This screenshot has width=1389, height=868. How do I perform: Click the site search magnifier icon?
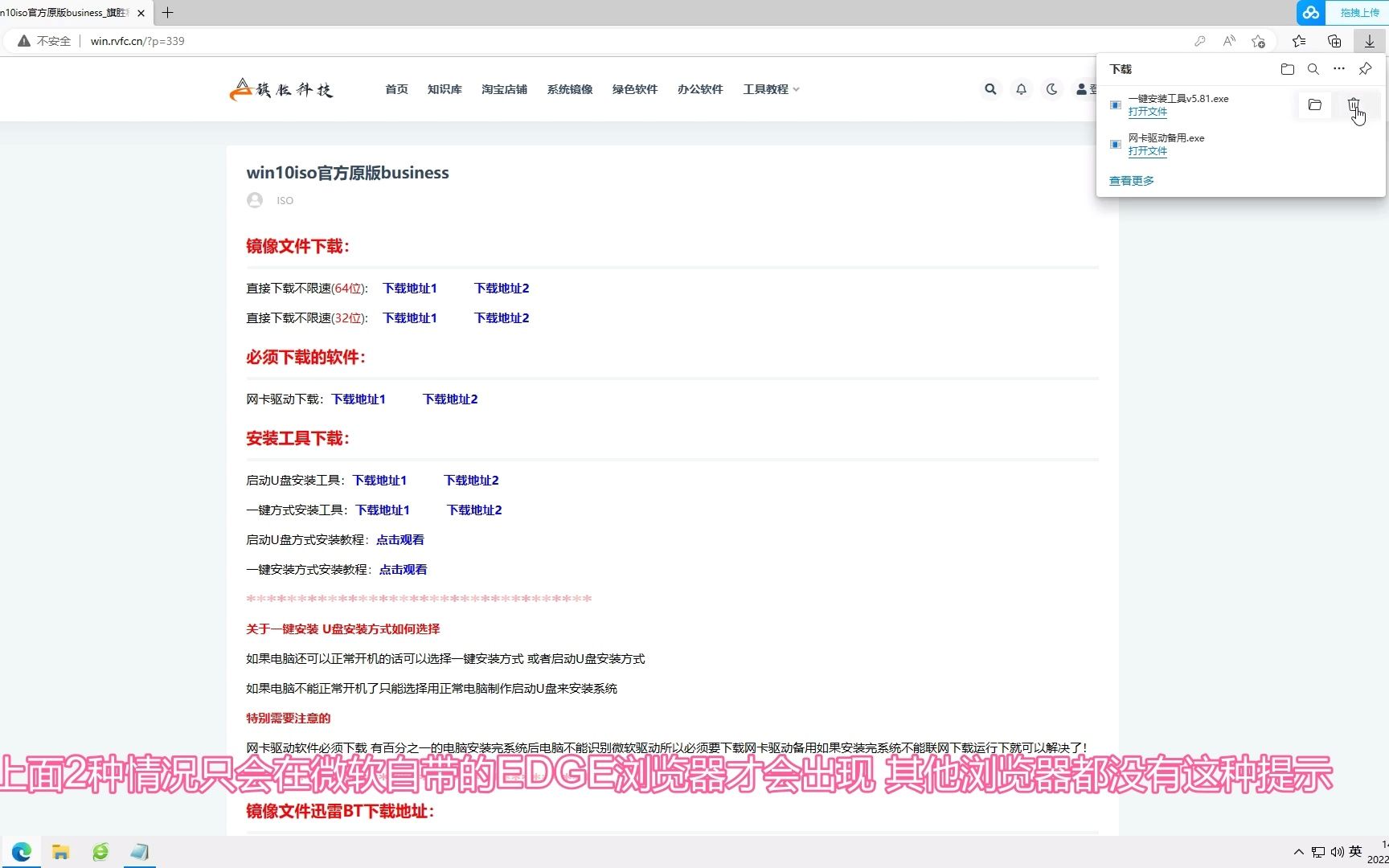(x=990, y=89)
